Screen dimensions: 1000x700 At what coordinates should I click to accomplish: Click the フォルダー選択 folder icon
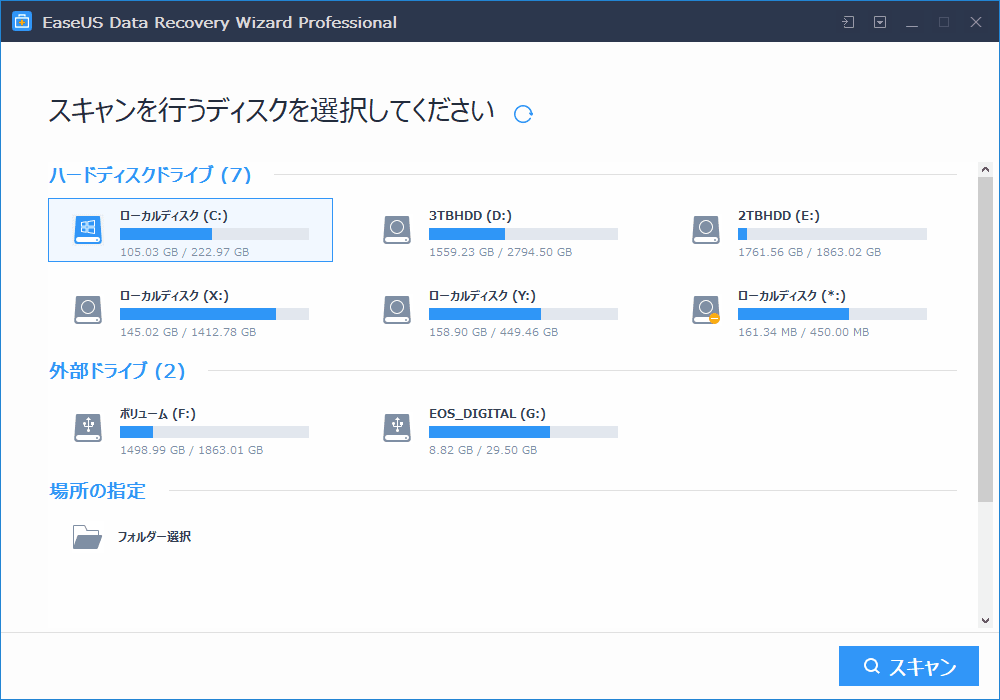pos(87,537)
